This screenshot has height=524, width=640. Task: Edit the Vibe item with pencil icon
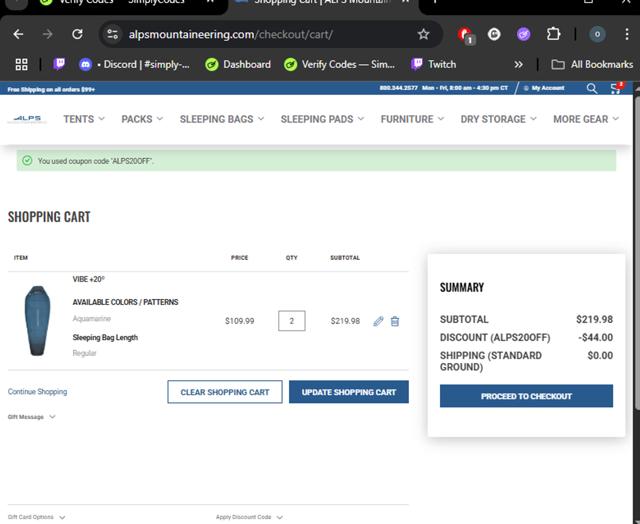click(x=378, y=321)
